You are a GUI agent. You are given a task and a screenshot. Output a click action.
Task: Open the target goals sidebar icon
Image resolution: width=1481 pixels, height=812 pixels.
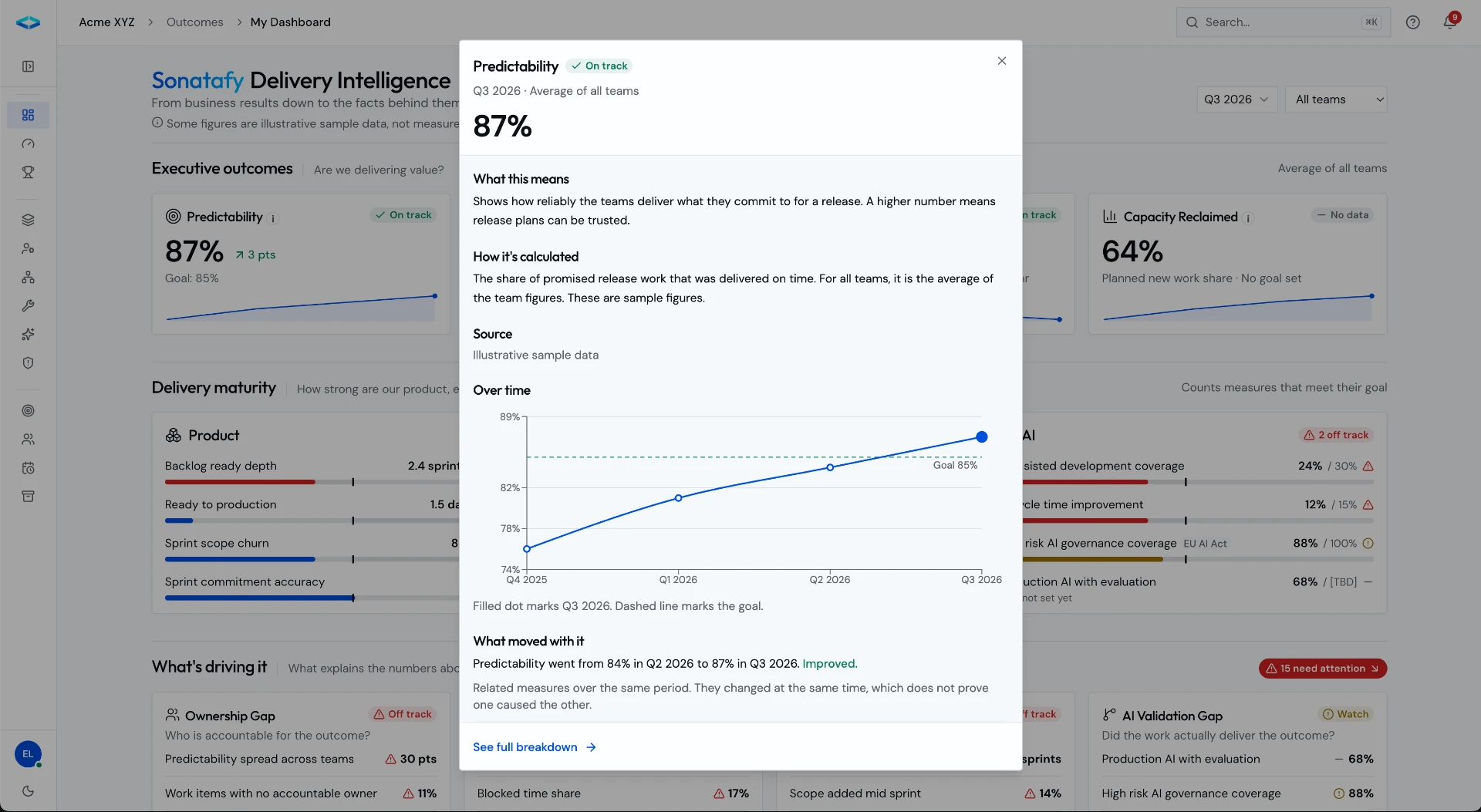(28, 410)
